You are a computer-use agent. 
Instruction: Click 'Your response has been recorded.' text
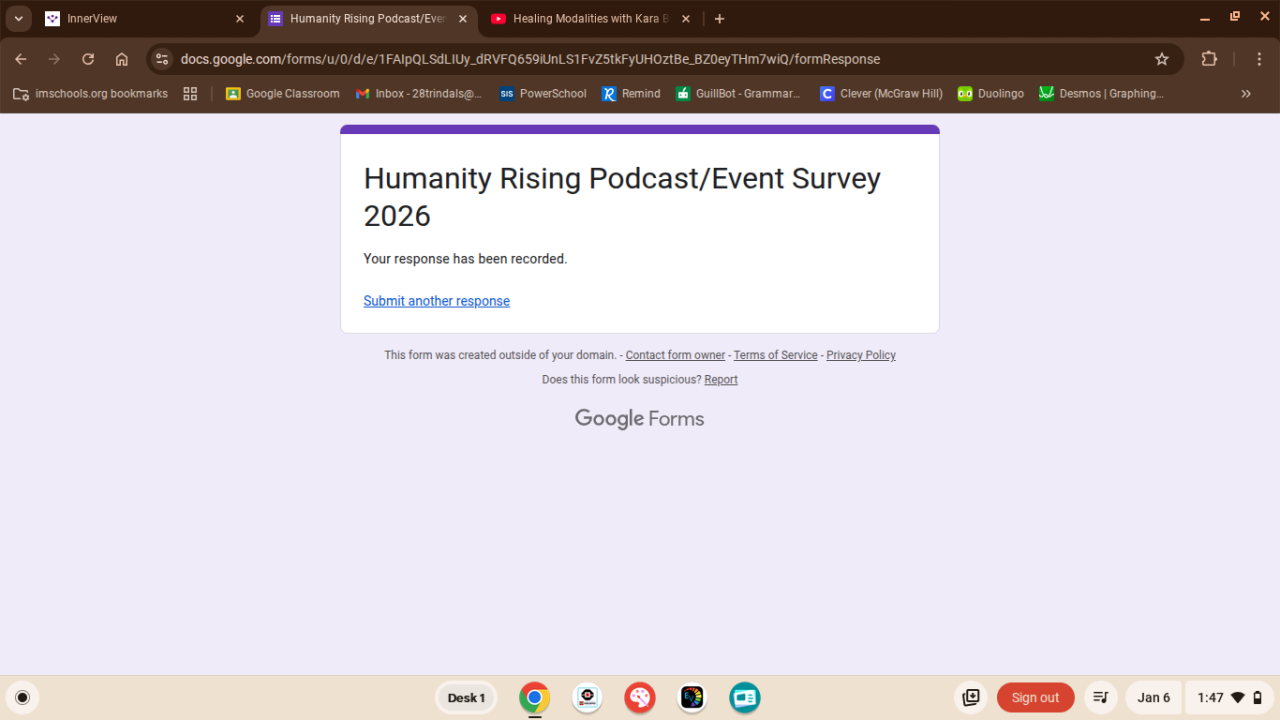[x=465, y=259]
